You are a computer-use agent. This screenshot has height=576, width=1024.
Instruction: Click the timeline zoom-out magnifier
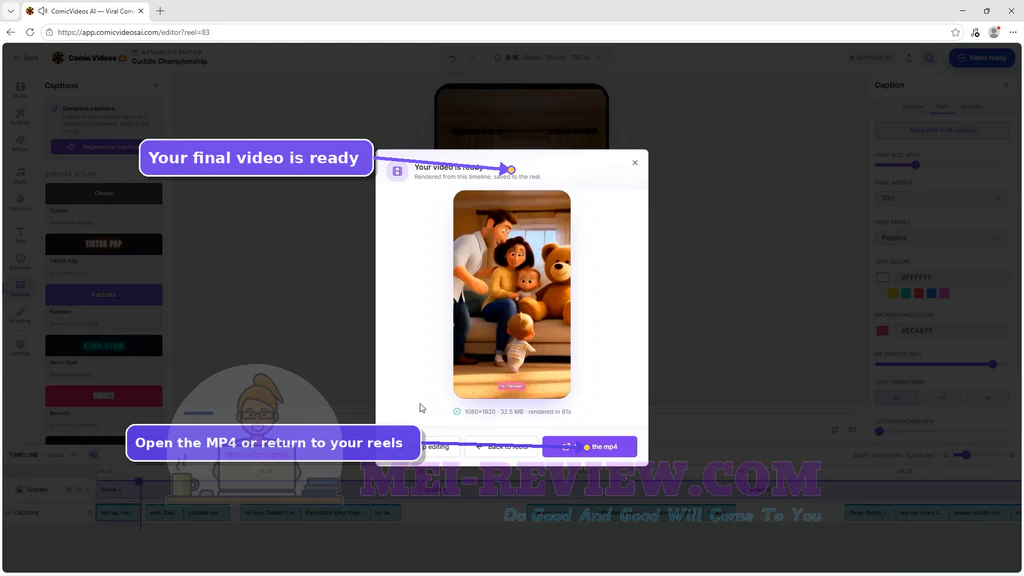click(x=946, y=455)
